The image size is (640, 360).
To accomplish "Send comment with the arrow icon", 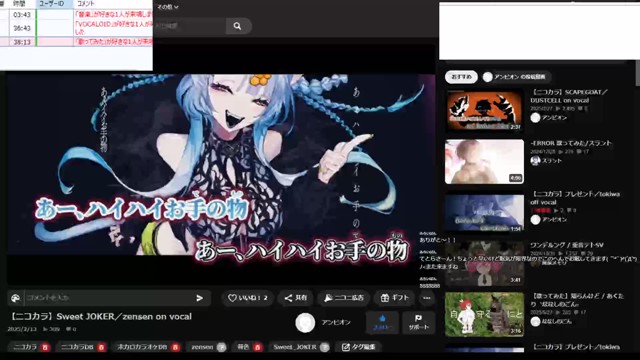I will pos(200,298).
